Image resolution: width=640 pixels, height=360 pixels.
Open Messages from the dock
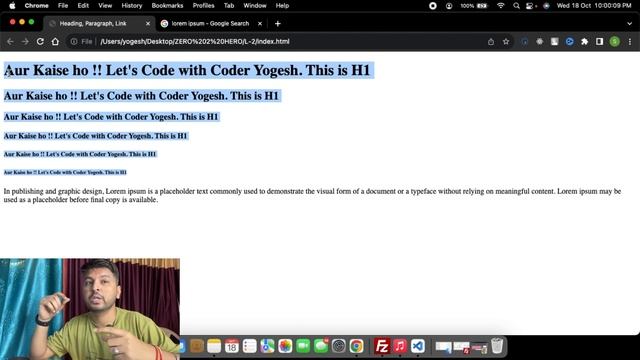321,346
